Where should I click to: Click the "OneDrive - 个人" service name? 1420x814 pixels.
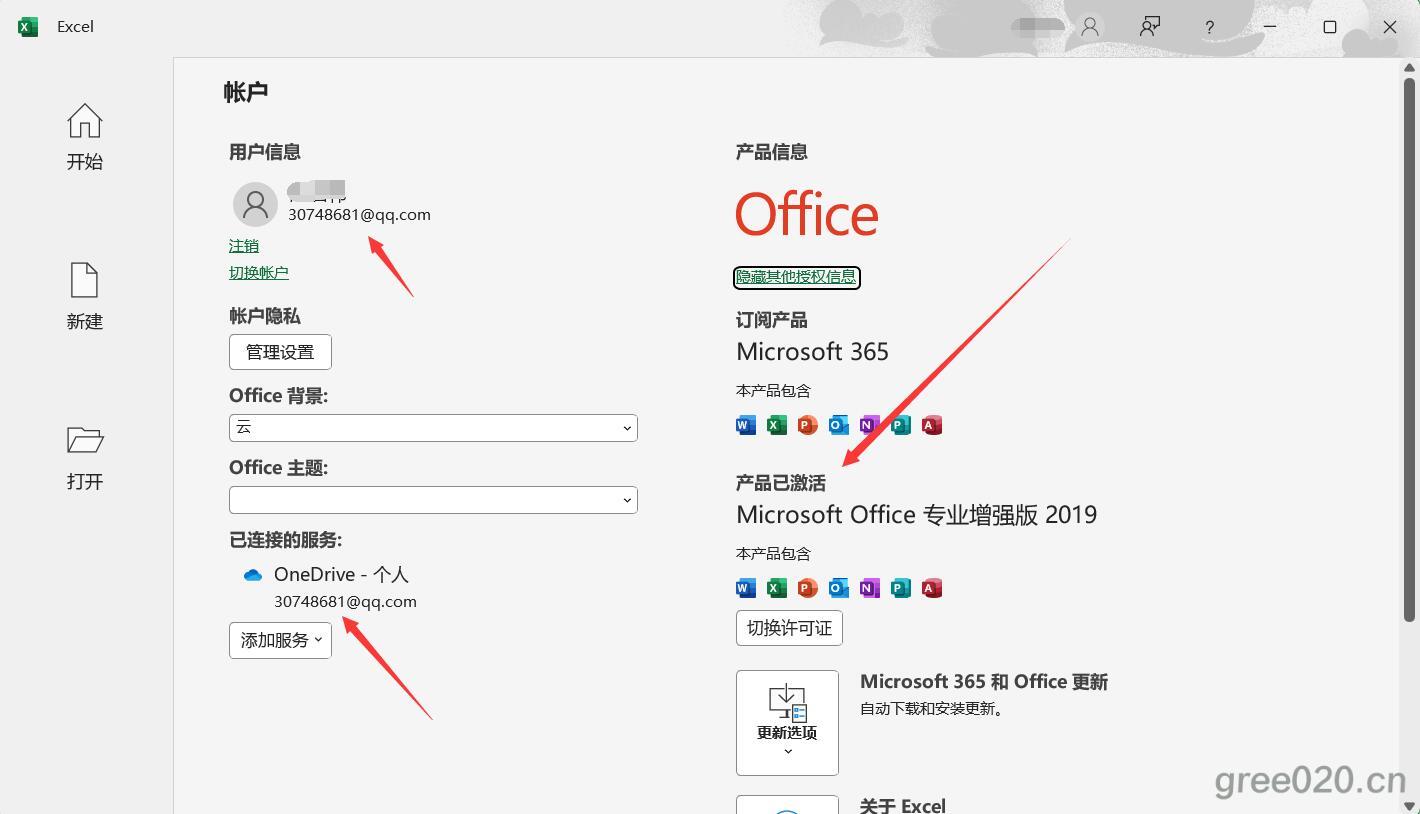[341, 575]
